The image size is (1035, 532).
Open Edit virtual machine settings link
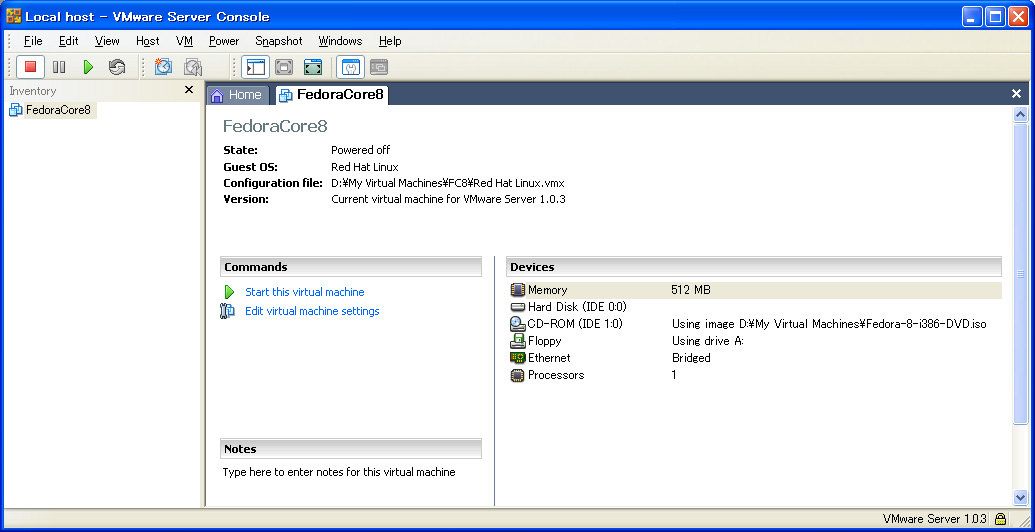(312, 311)
